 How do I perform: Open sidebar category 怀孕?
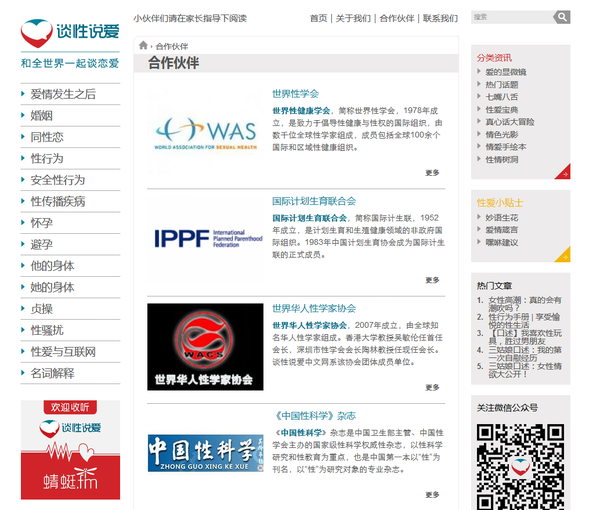click(41, 223)
